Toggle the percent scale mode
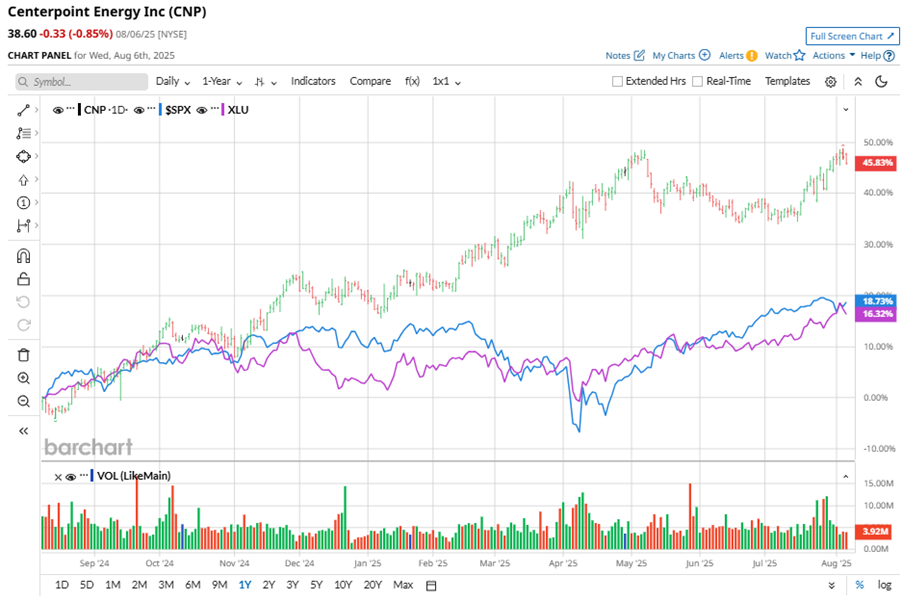 (859, 585)
